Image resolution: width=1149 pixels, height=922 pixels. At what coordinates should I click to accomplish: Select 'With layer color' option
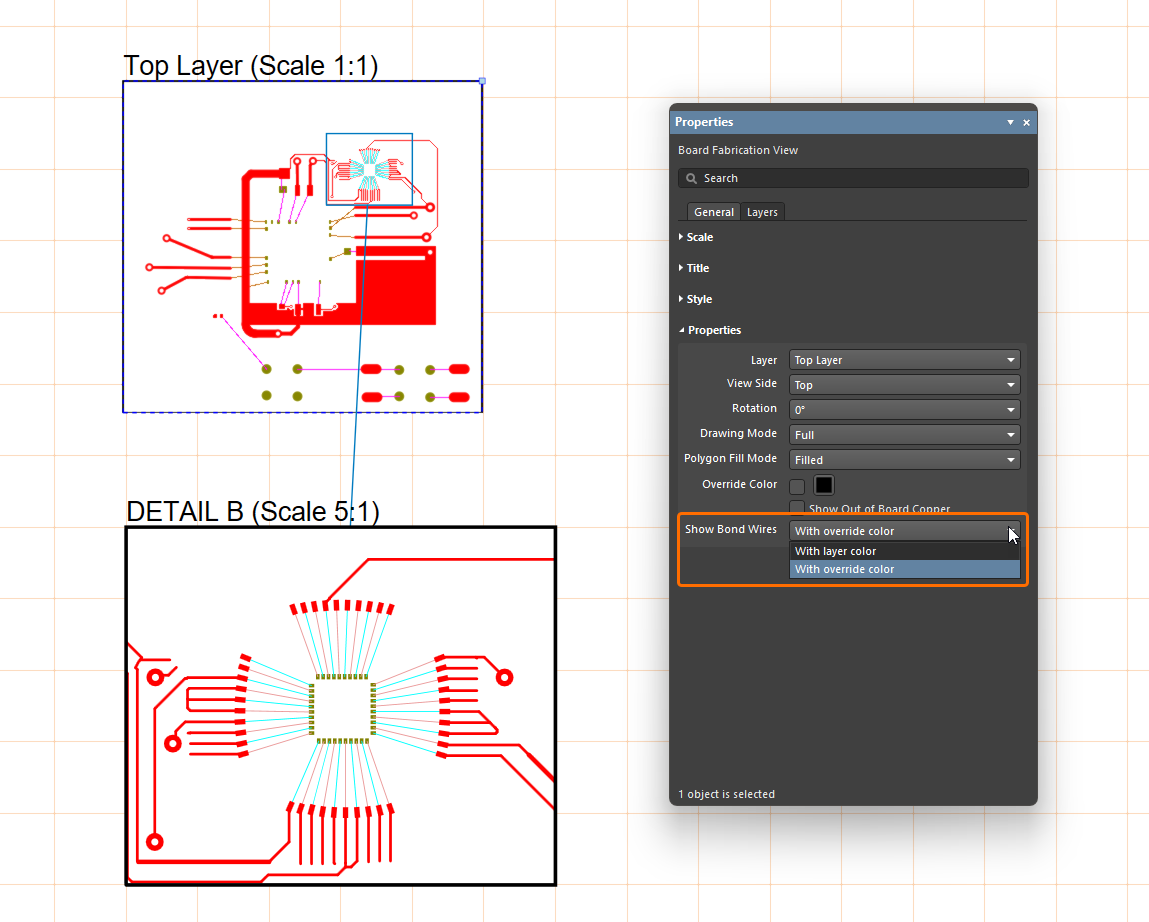coord(904,551)
